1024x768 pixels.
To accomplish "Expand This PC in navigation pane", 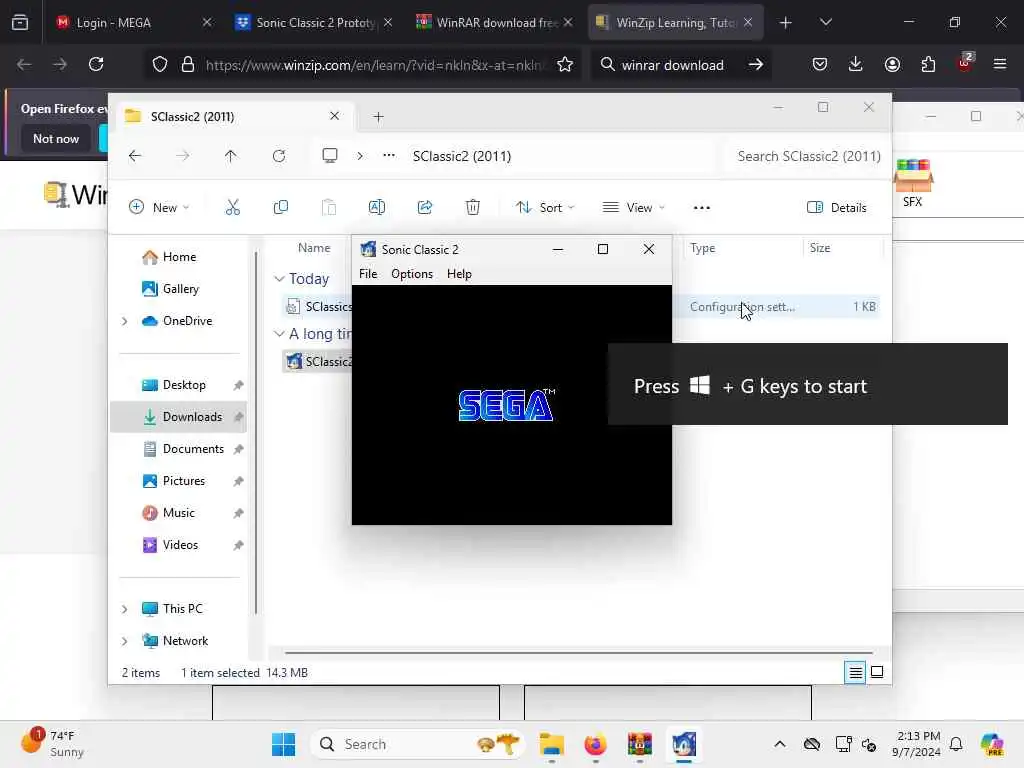I will [125, 609].
